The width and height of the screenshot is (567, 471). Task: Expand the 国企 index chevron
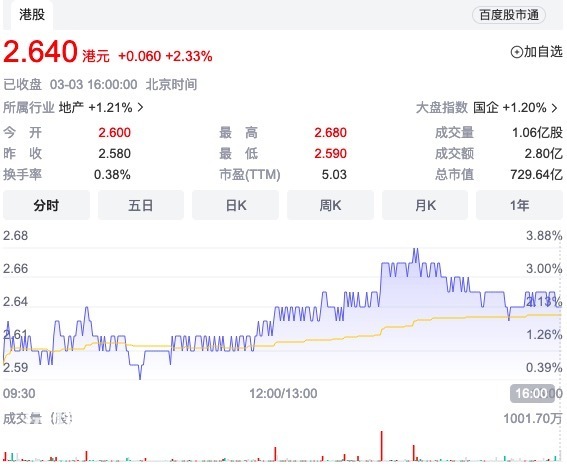point(554,108)
